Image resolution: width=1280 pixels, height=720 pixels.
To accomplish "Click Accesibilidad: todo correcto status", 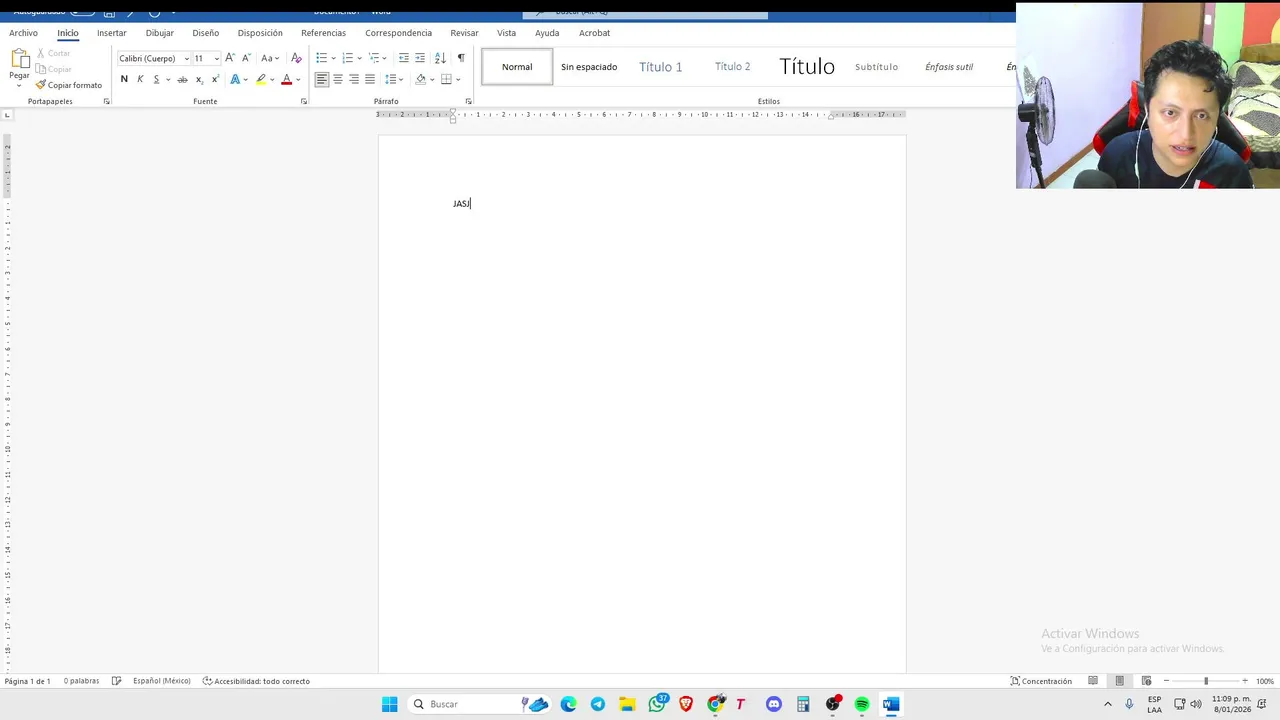I will (x=256, y=681).
